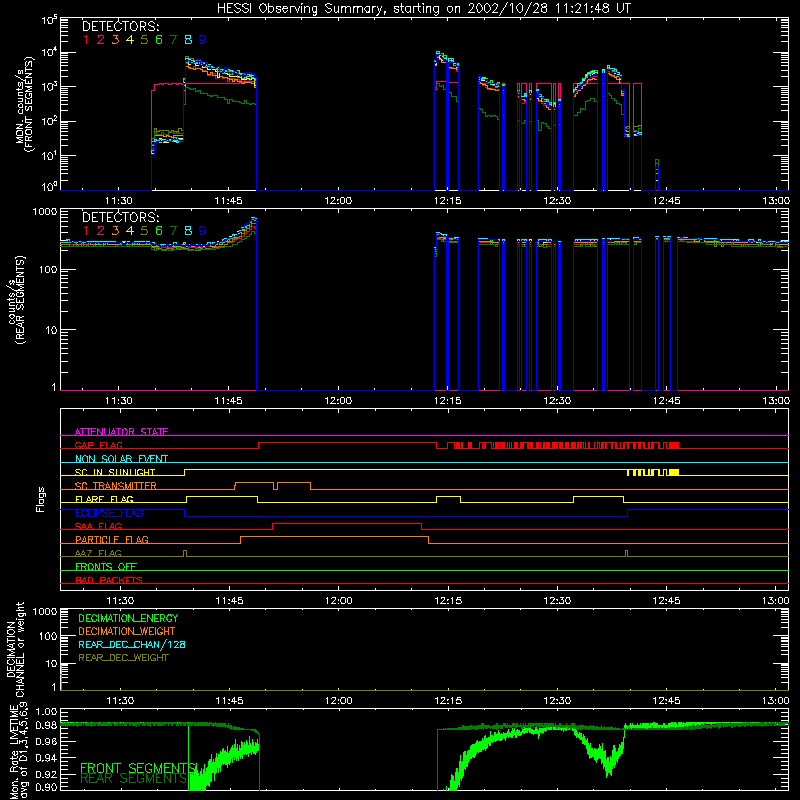Screen dimensions: 800x800
Task: Click the magenta detector 2 legend number in the rear segments plot
Action: (101, 231)
